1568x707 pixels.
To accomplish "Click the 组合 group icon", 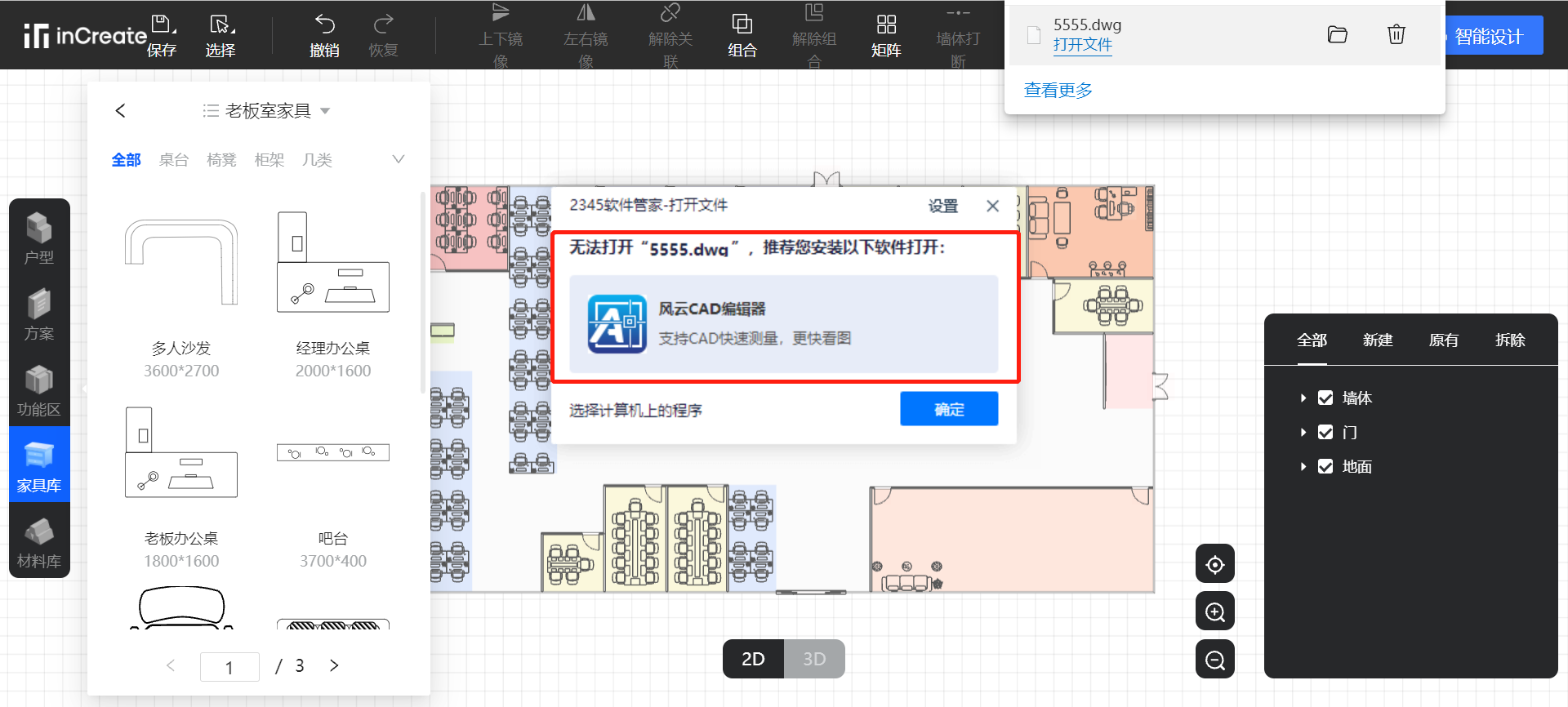I will coord(742,24).
